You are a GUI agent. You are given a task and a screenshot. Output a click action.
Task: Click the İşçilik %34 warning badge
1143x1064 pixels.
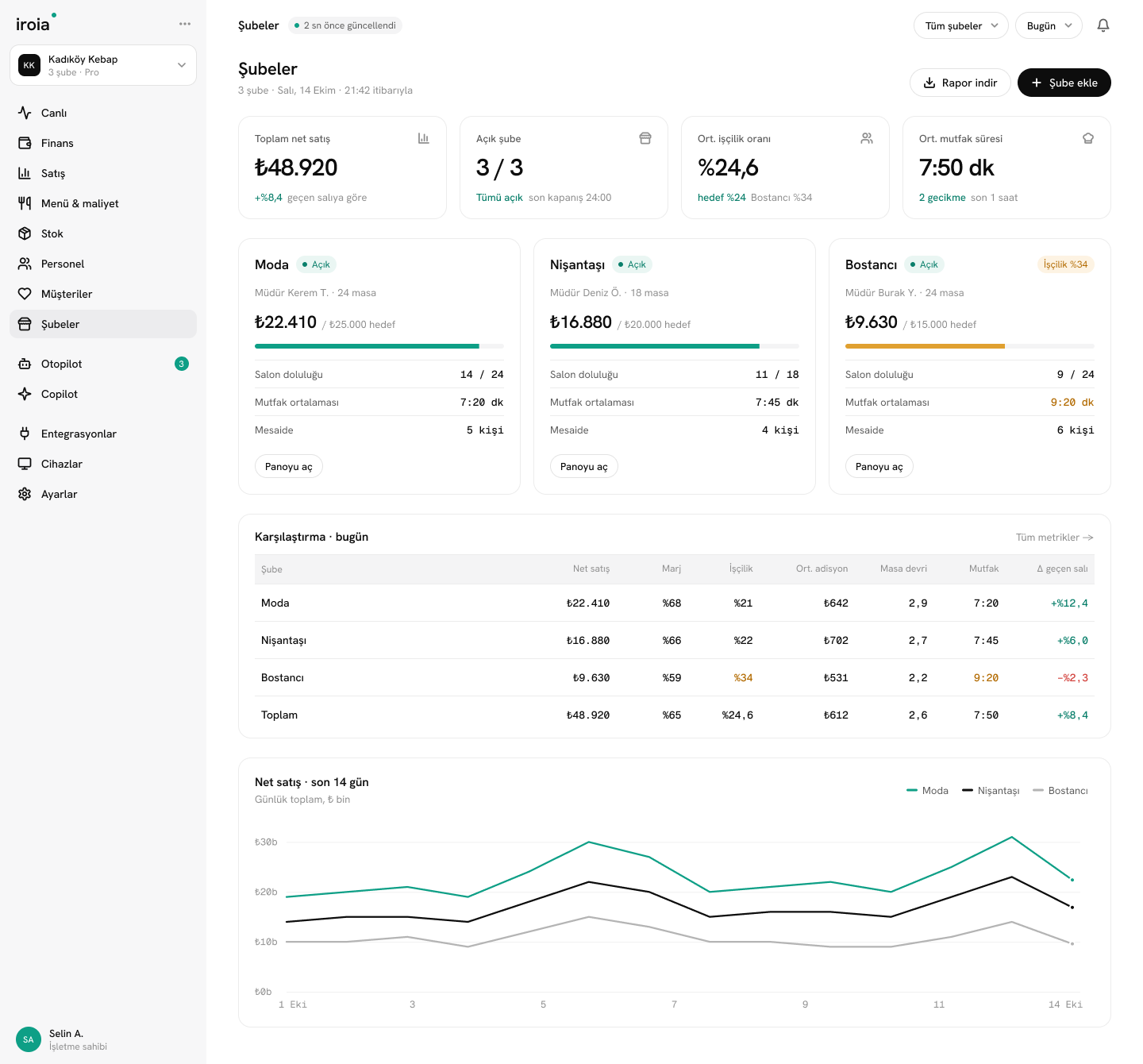point(1066,264)
